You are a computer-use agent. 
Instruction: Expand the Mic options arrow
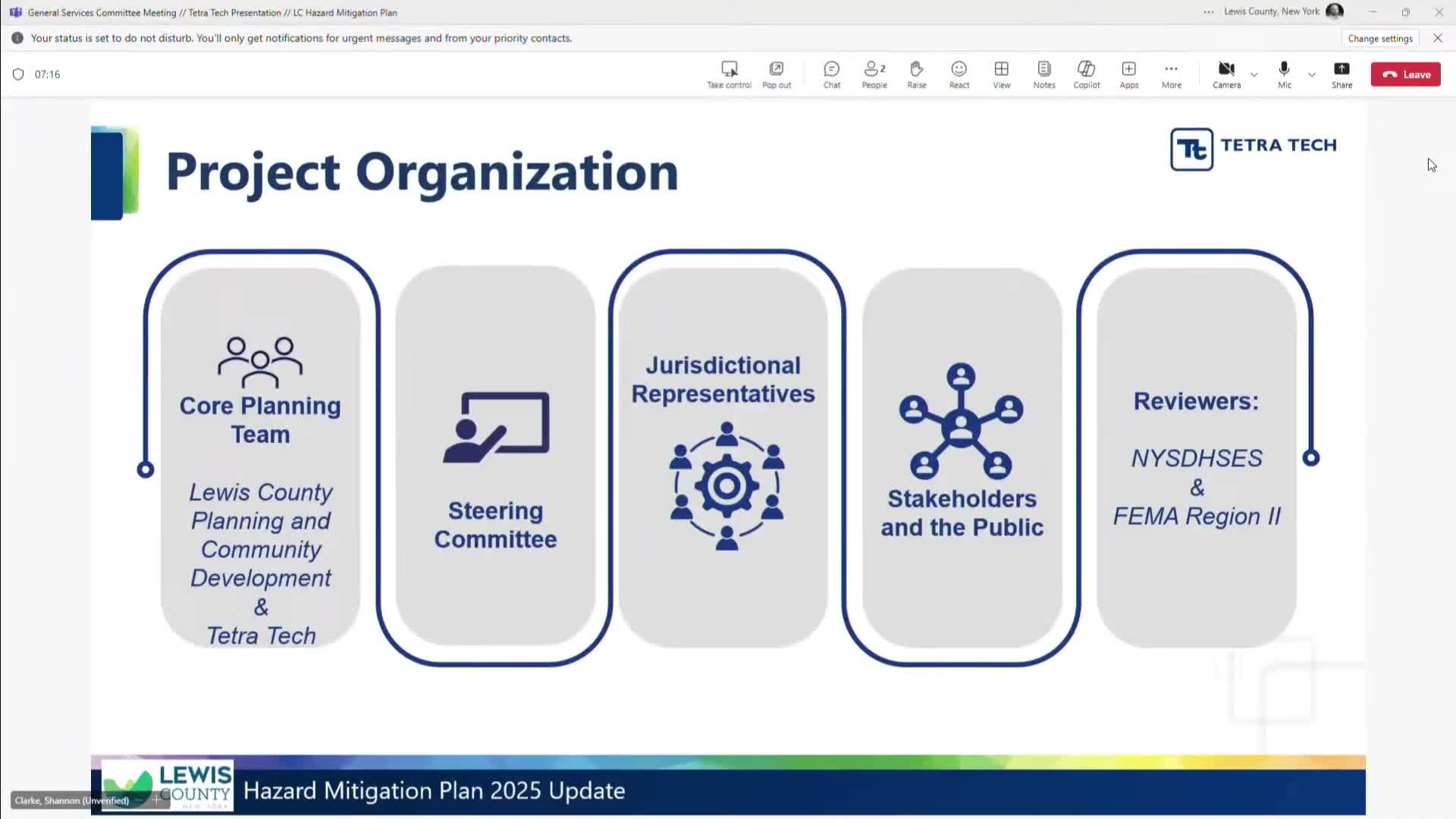point(1312,74)
